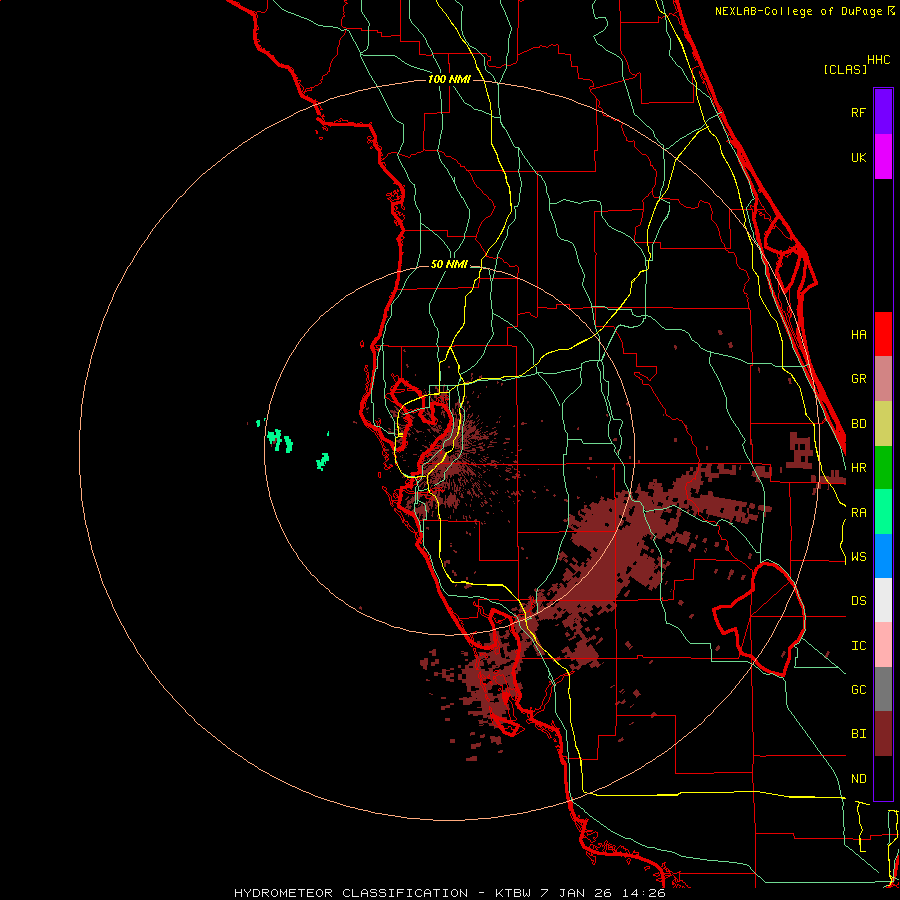Select the dusty pink GR legend swatch
900x900 pixels.
883,379
